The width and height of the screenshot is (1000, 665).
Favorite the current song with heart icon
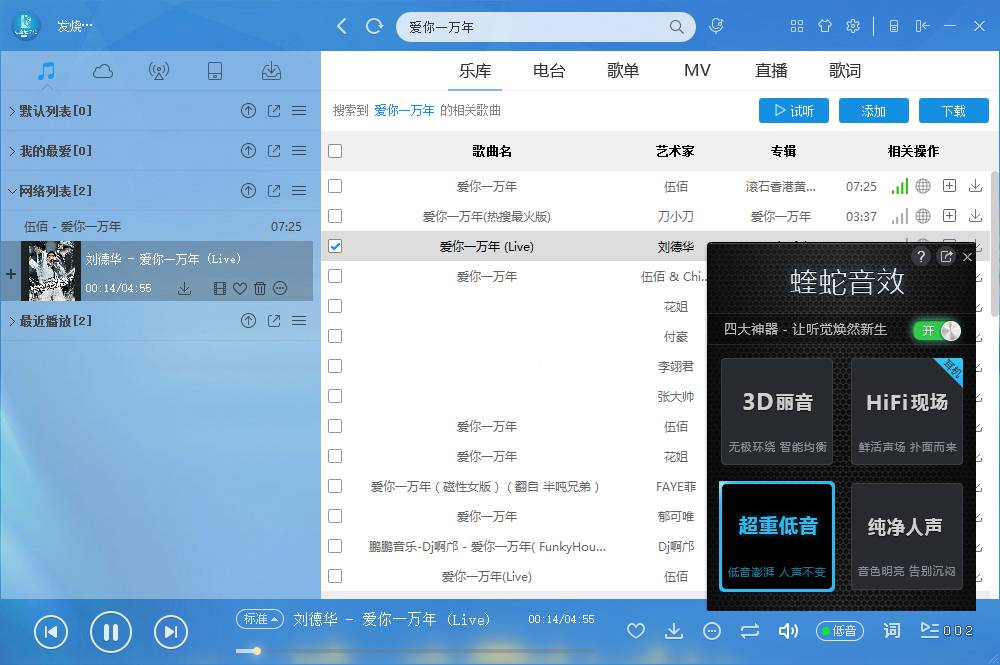tap(635, 631)
